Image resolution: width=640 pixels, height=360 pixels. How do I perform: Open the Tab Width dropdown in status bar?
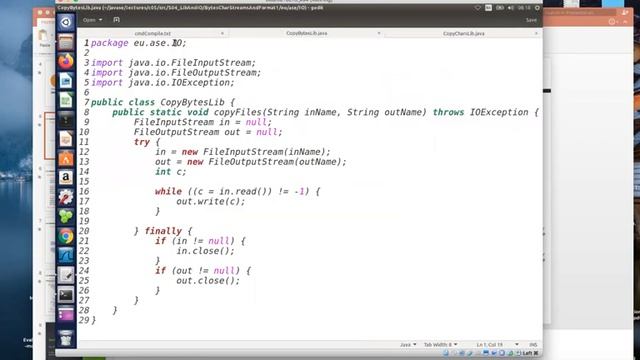pyautogui.click(x=440, y=345)
